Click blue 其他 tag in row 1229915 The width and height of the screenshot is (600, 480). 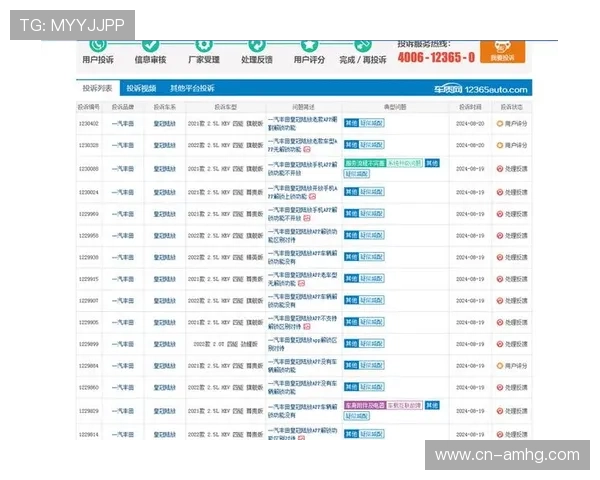pyautogui.click(x=351, y=278)
